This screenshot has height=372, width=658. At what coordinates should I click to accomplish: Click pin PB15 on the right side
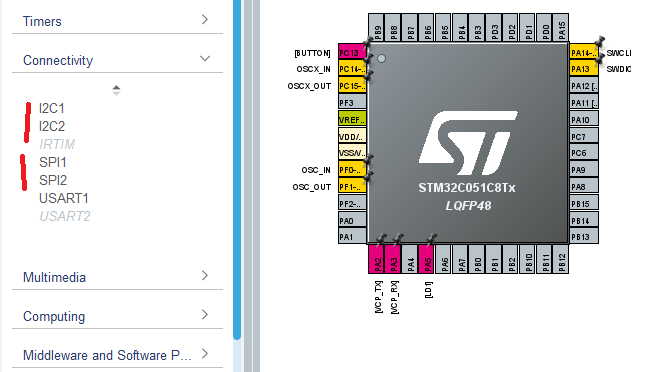coord(584,203)
